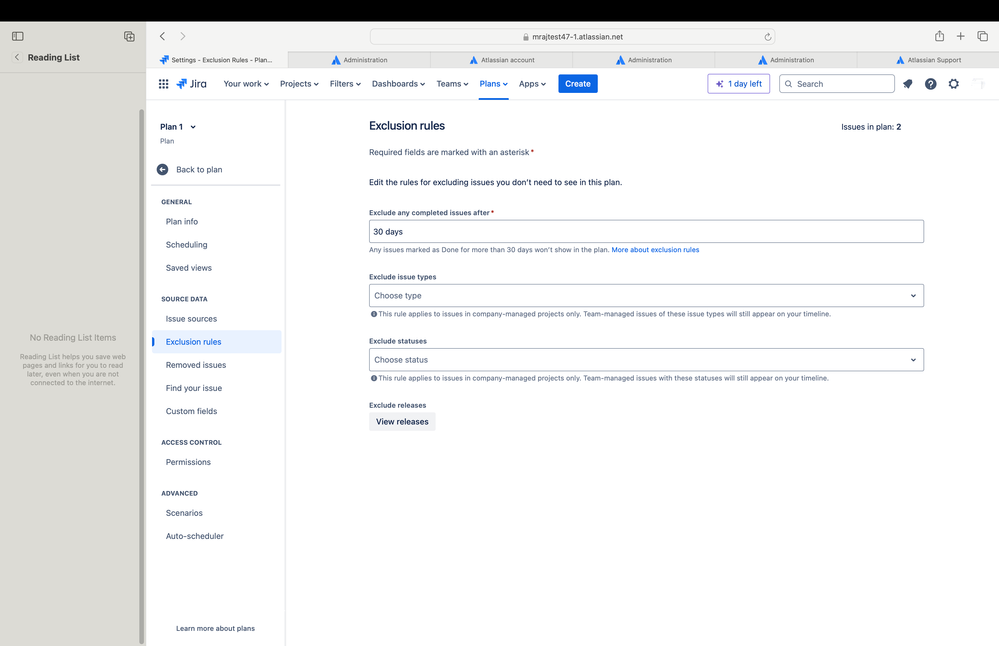999x646 pixels.
Task: Click the blue Create button
Action: click(x=578, y=83)
